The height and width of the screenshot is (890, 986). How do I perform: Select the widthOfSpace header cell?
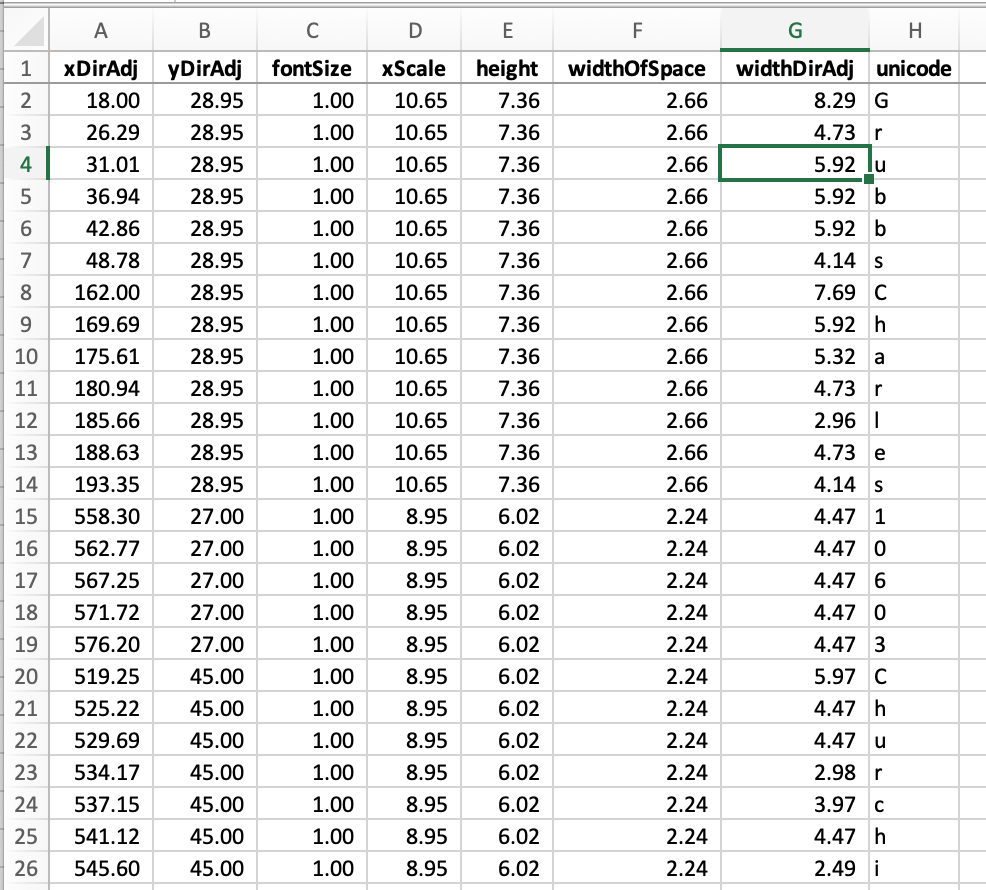[636, 68]
